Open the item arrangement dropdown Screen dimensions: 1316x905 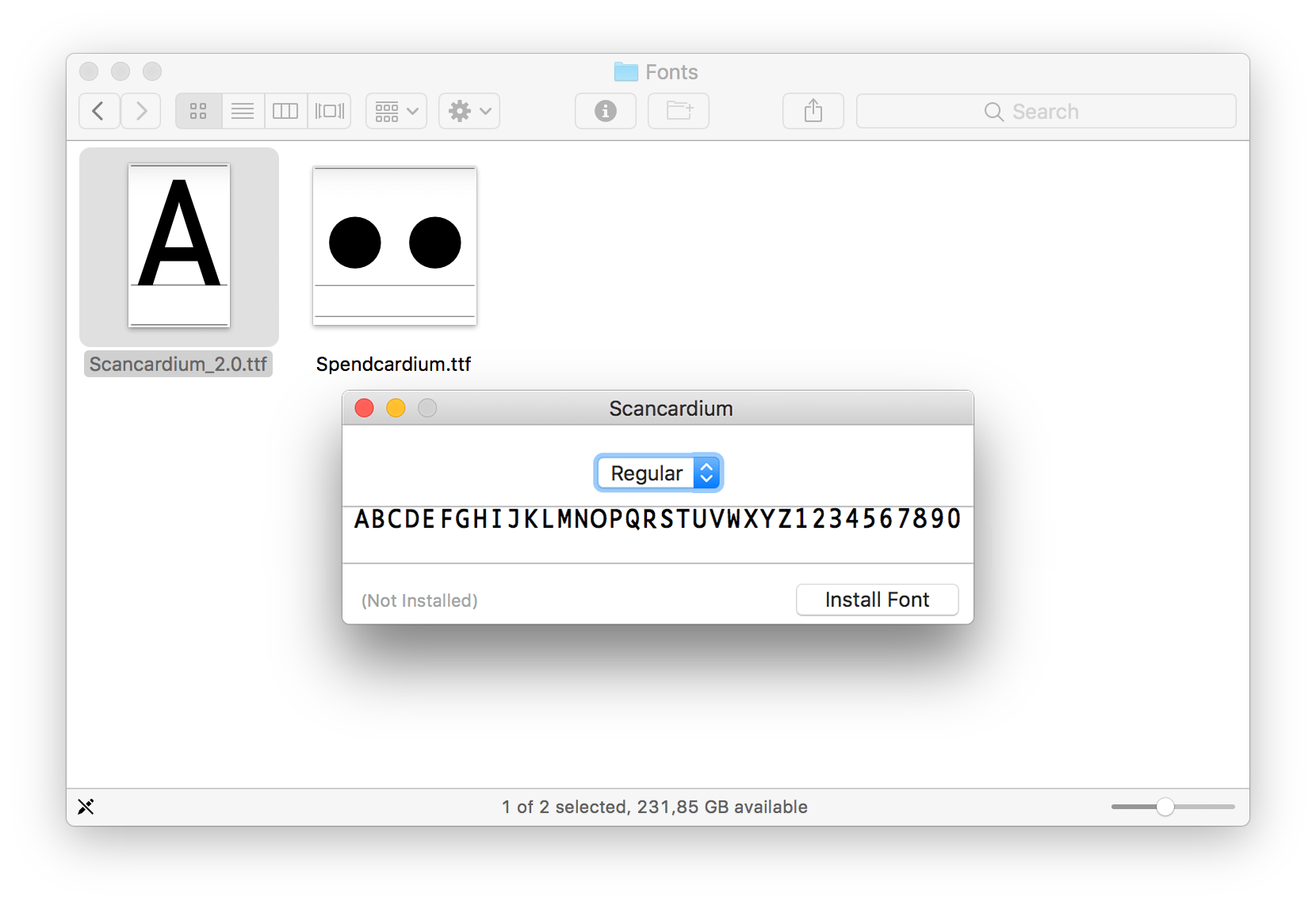click(x=395, y=111)
